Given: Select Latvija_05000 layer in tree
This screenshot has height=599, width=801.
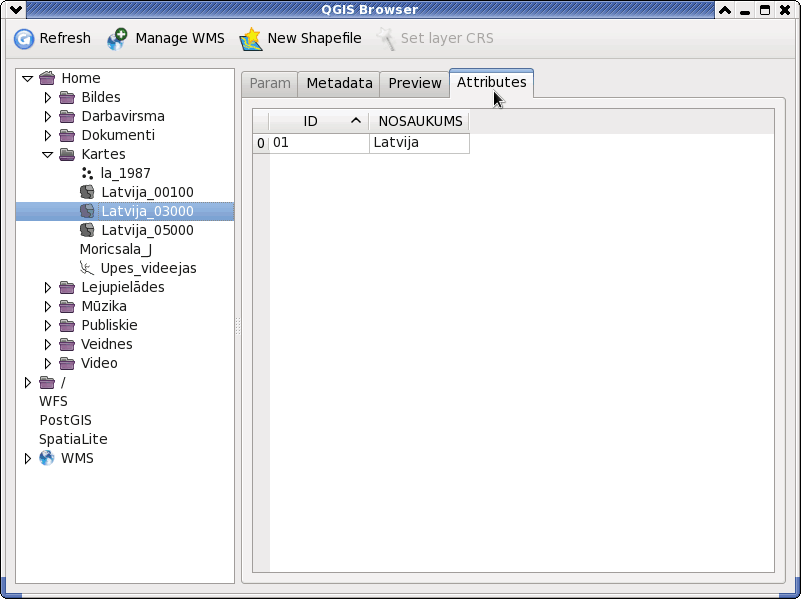Looking at the screenshot, I should (147, 230).
